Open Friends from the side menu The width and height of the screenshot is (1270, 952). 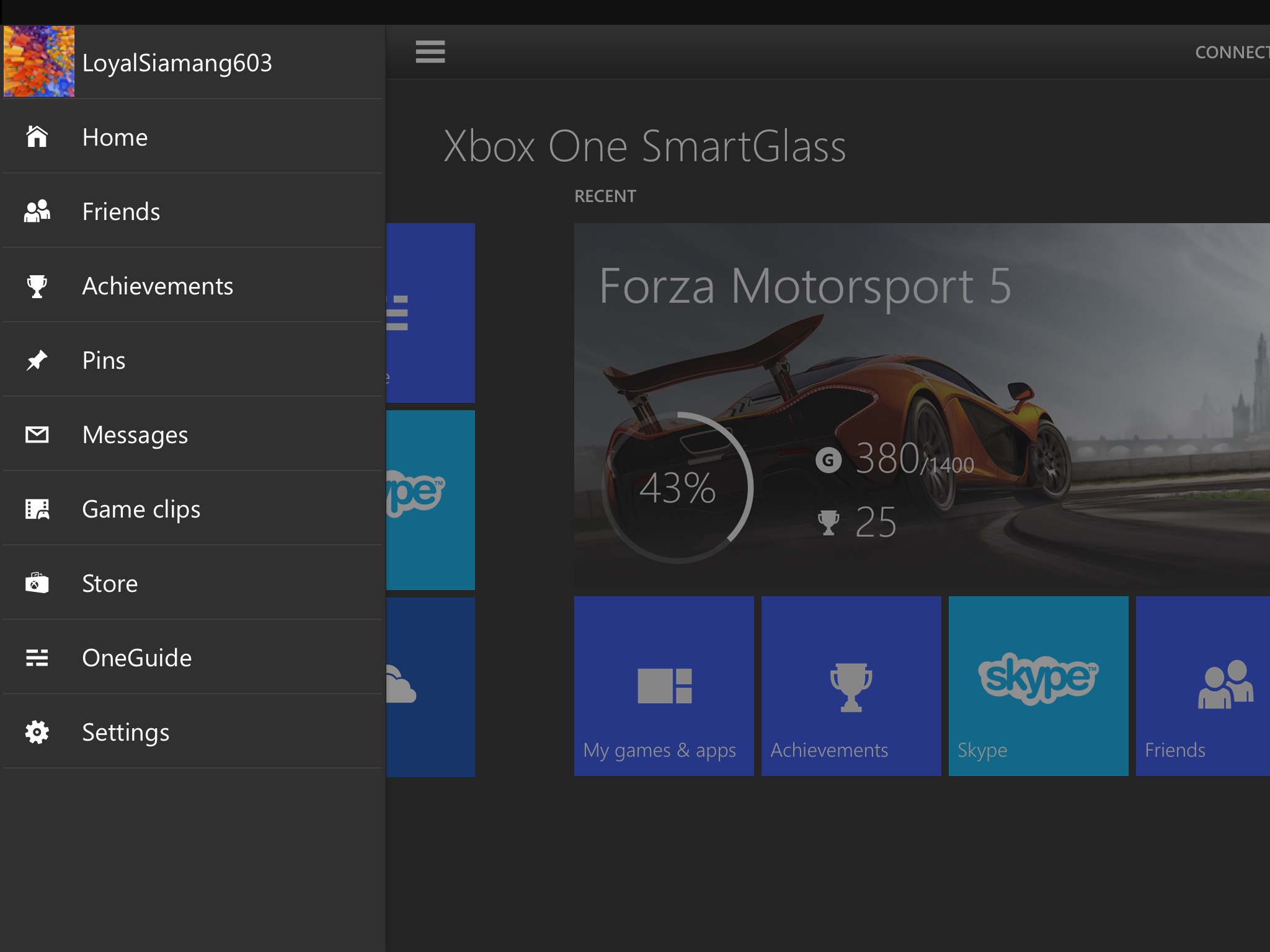click(x=193, y=211)
